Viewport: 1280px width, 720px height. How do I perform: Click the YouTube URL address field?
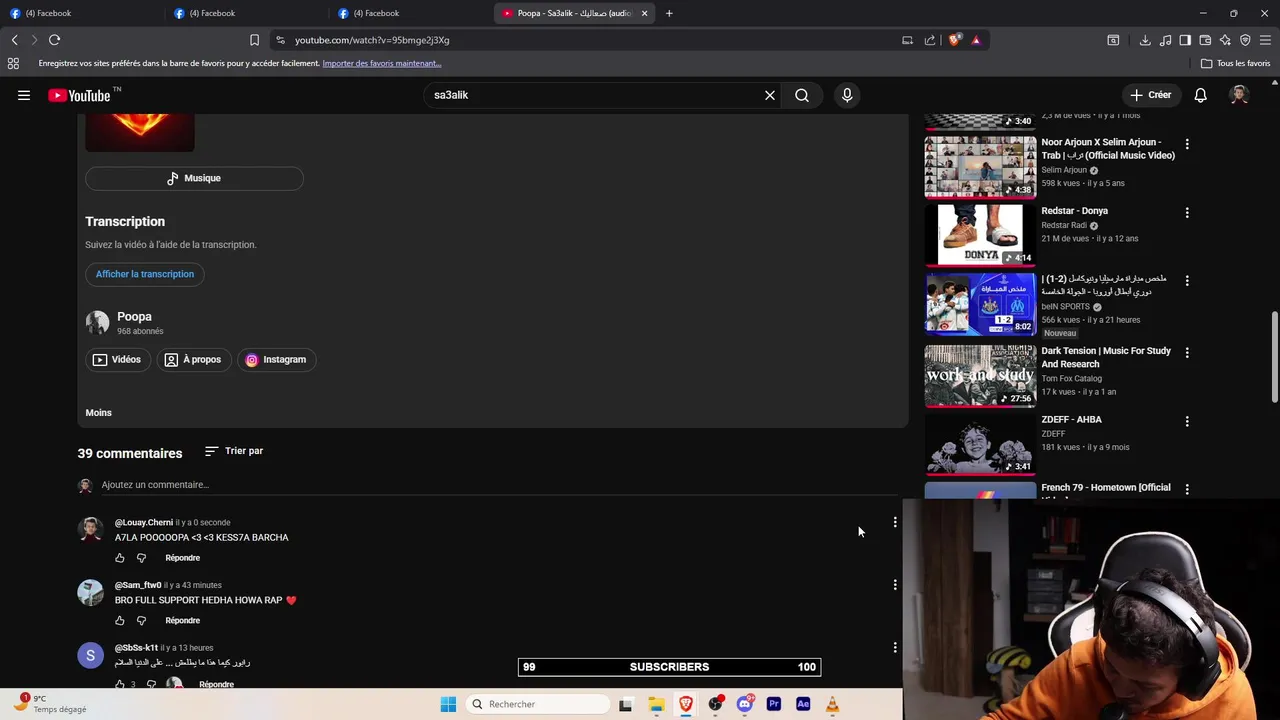(x=590, y=40)
